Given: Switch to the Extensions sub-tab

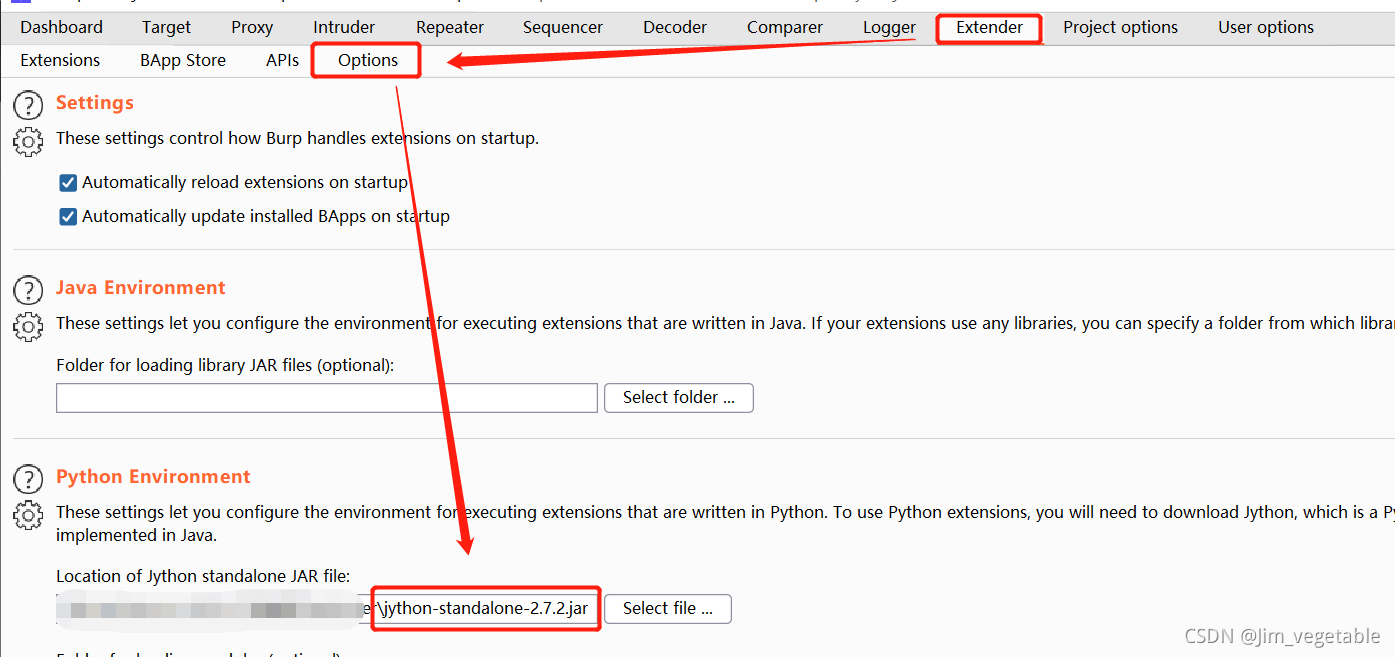Looking at the screenshot, I should point(60,60).
